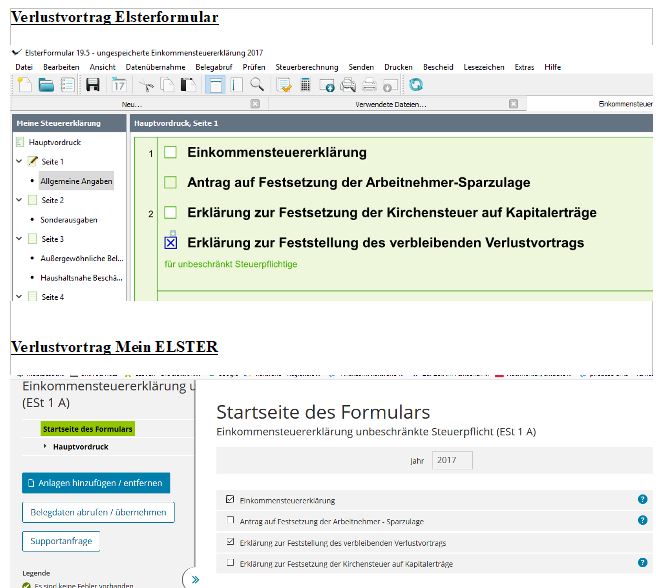Open the Bearbeiten menu
The width and height of the screenshot is (656, 588).
(61, 67)
